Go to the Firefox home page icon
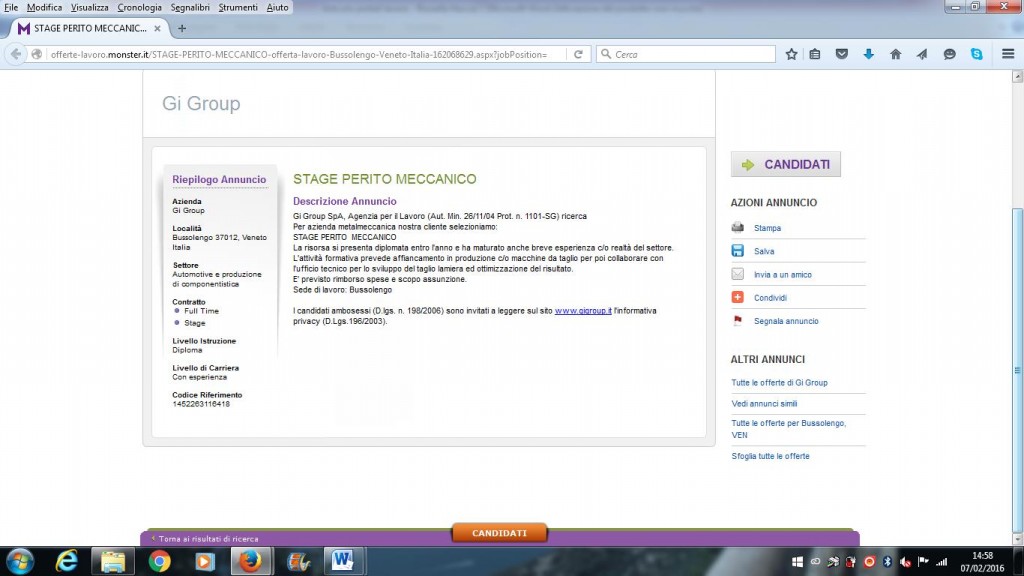The height and width of the screenshot is (576, 1024). point(895,54)
